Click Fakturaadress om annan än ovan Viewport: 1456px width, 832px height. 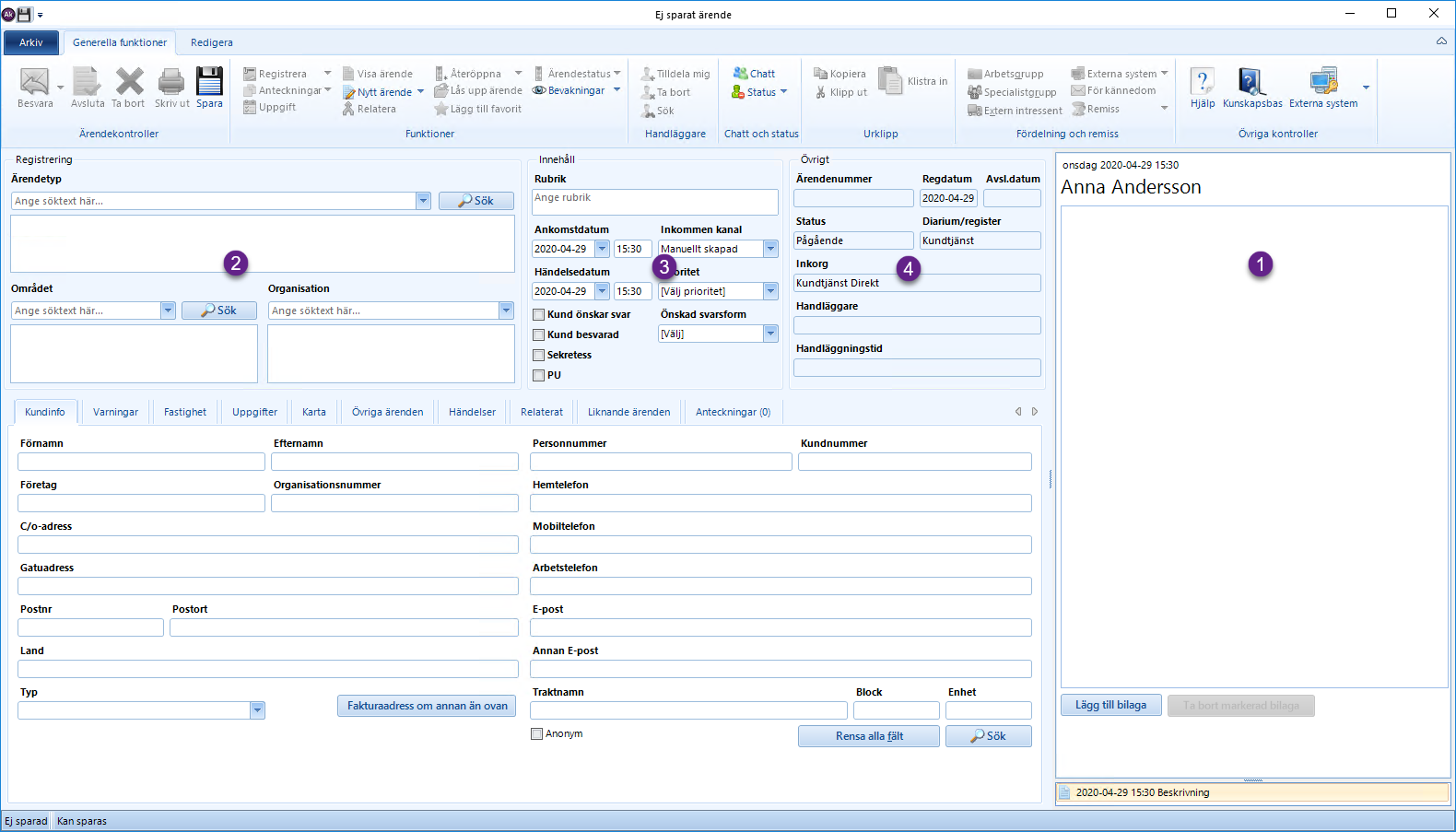[427, 706]
